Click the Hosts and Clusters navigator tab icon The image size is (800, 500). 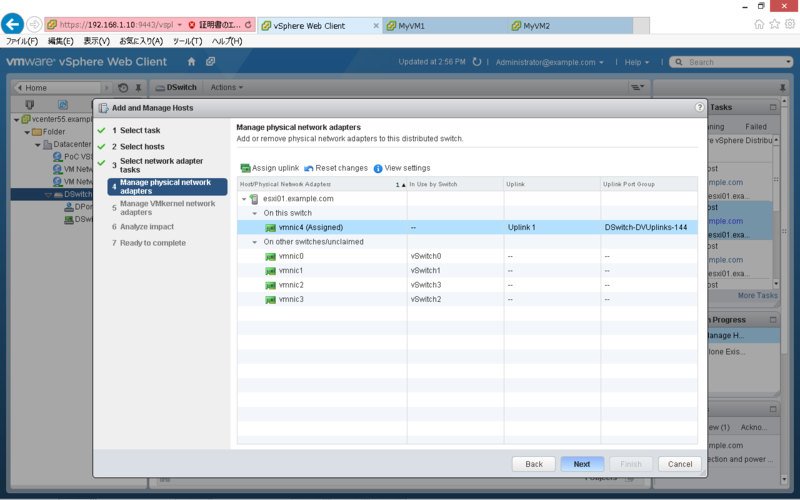(30, 105)
